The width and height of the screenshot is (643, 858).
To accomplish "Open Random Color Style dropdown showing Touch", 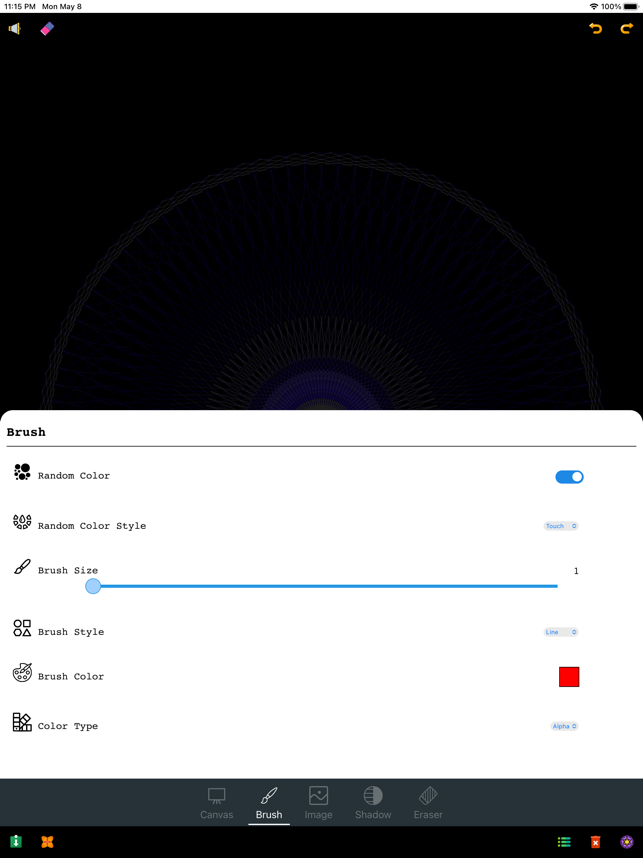I will click(x=561, y=526).
